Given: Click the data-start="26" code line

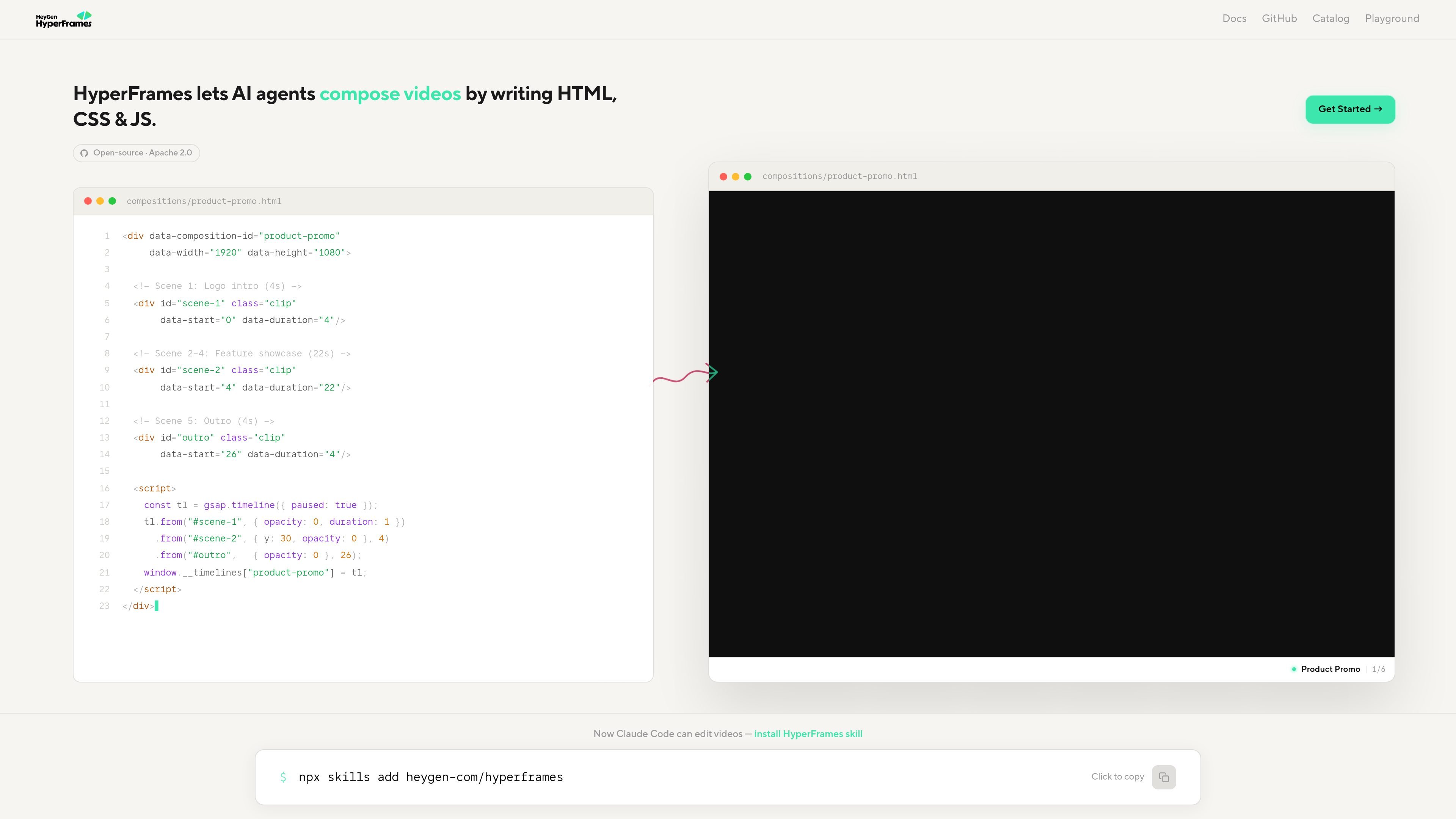Looking at the screenshot, I should [255, 455].
